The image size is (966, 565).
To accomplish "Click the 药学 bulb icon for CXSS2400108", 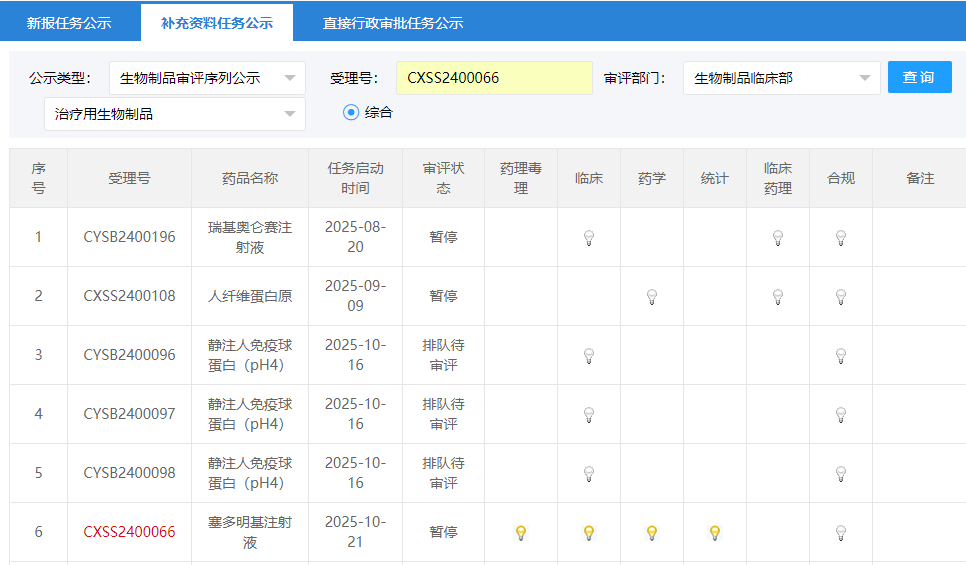I will [x=652, y=297].
